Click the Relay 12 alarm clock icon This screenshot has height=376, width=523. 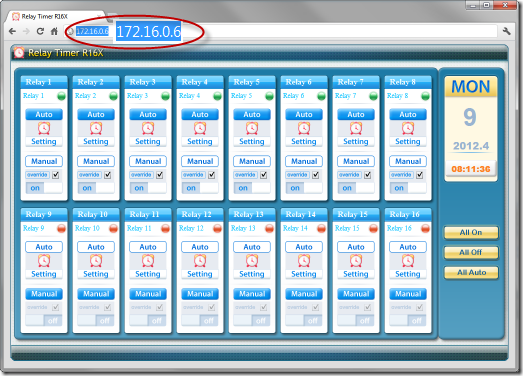click(x=200, y=261)
